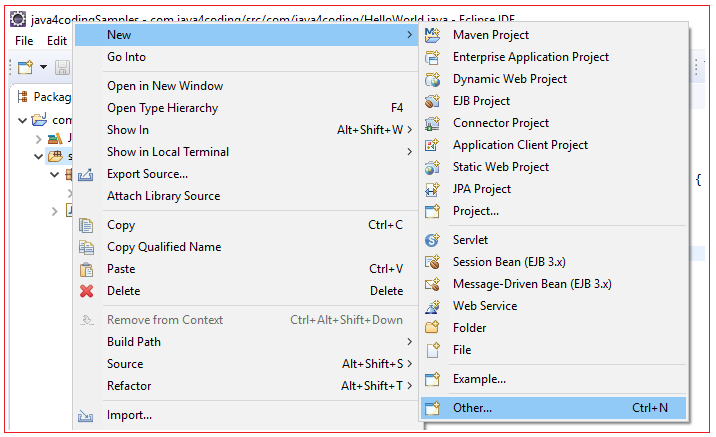Choose Maven Project from New submenu
The image size is (716, 437).
(553, 35)
